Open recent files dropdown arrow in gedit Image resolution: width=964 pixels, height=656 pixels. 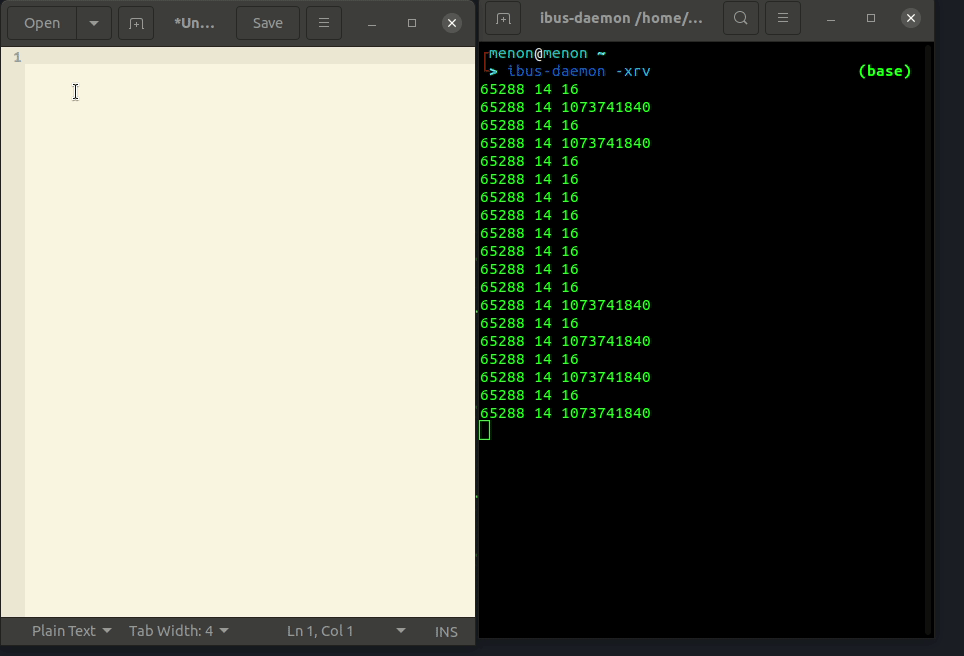(94, 23)
